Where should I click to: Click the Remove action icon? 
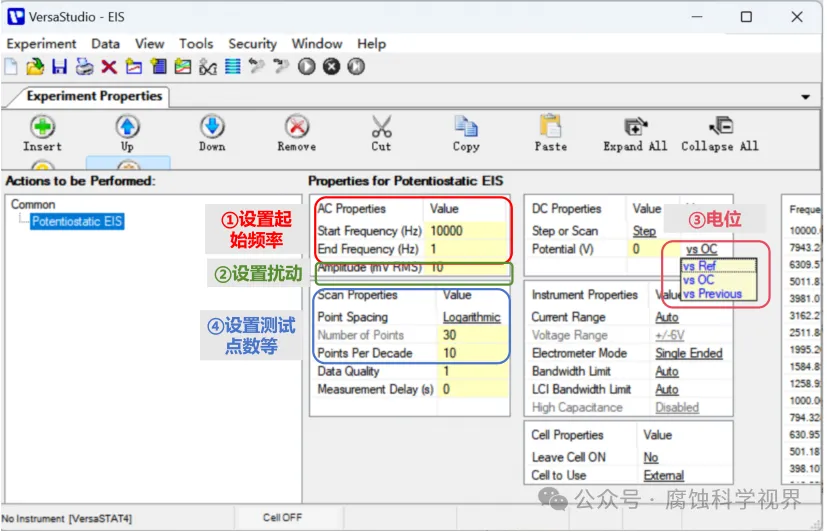297,127
